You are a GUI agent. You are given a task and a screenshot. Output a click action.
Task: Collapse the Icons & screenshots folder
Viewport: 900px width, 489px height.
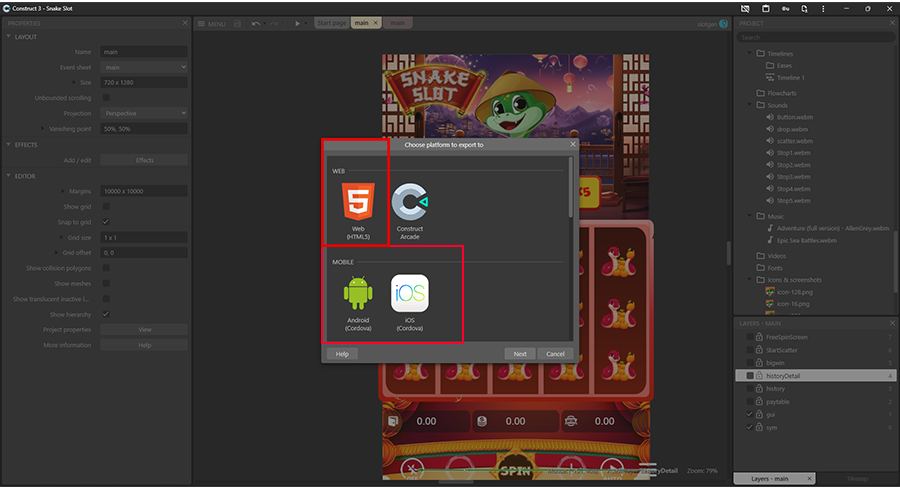[750, 280]
